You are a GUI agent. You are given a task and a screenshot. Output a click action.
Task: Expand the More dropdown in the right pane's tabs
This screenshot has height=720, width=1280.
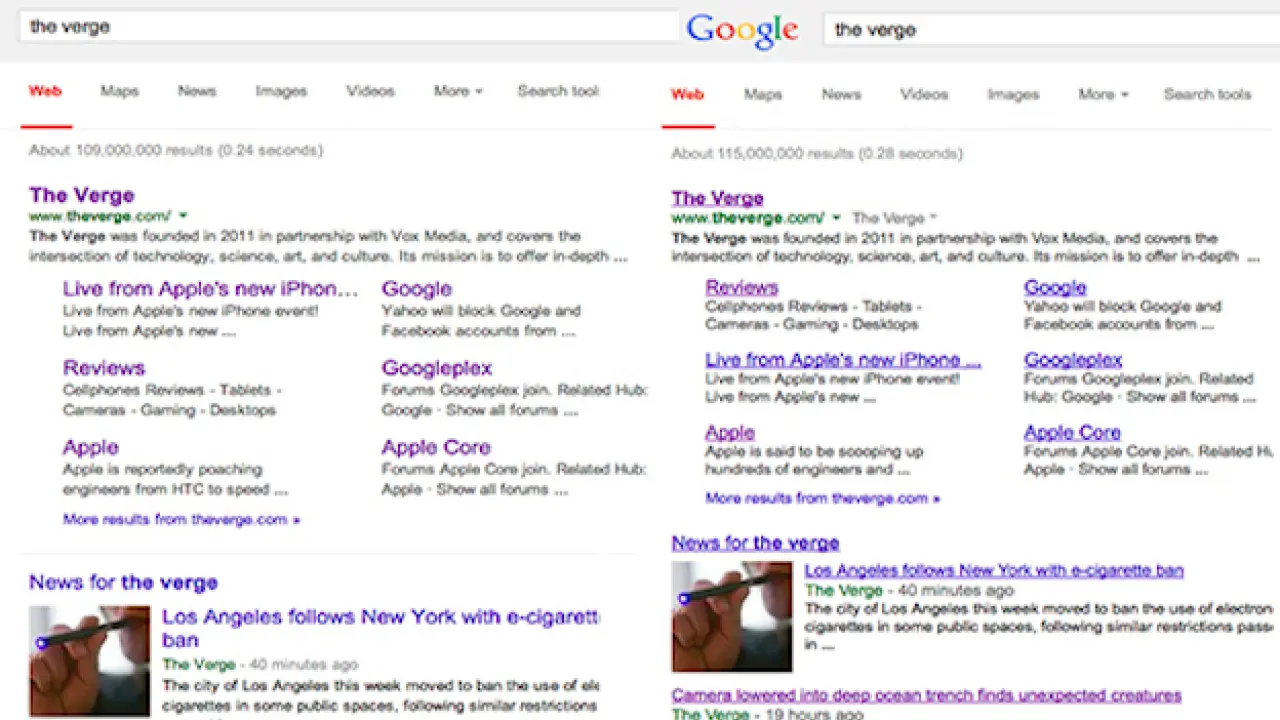(x=1102, y=95)
